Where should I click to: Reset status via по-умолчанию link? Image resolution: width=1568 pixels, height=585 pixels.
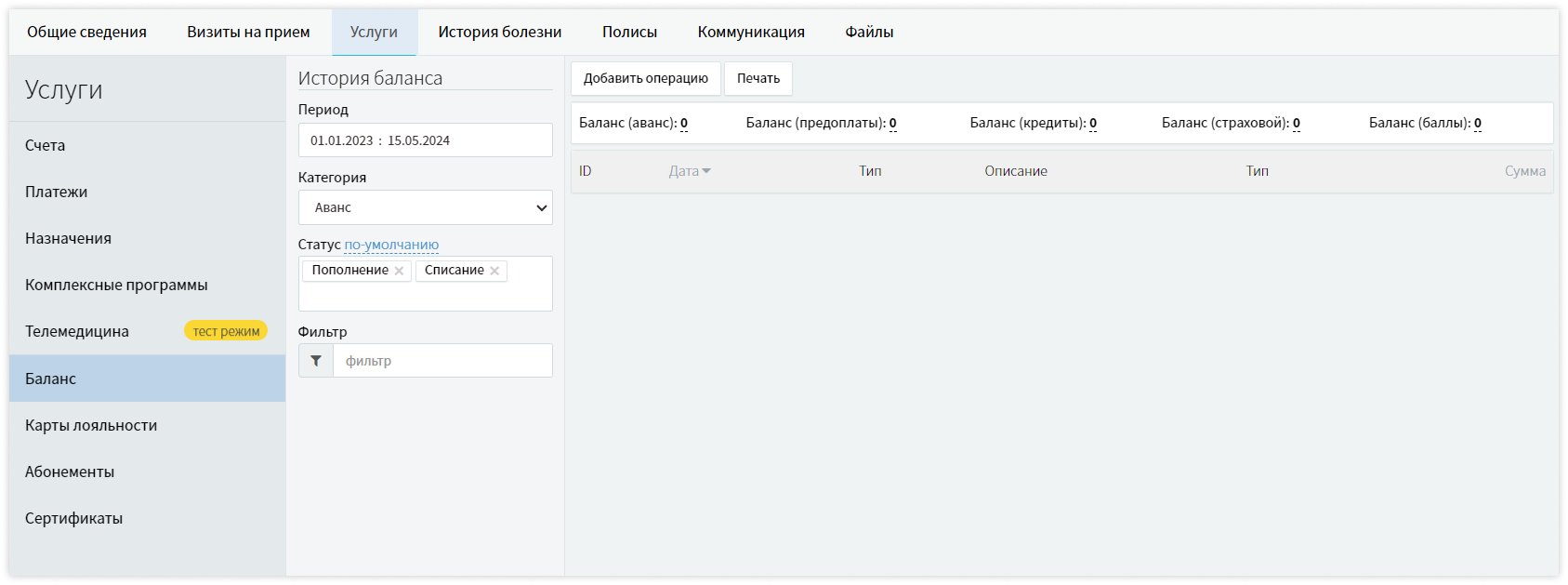pyautogui.click(x=391, y=245)
